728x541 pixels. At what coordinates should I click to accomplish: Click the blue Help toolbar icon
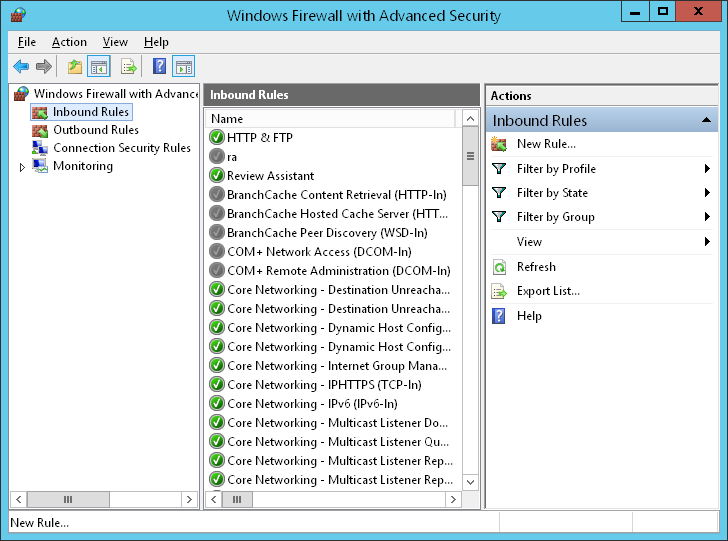click(x=159, y=66)
